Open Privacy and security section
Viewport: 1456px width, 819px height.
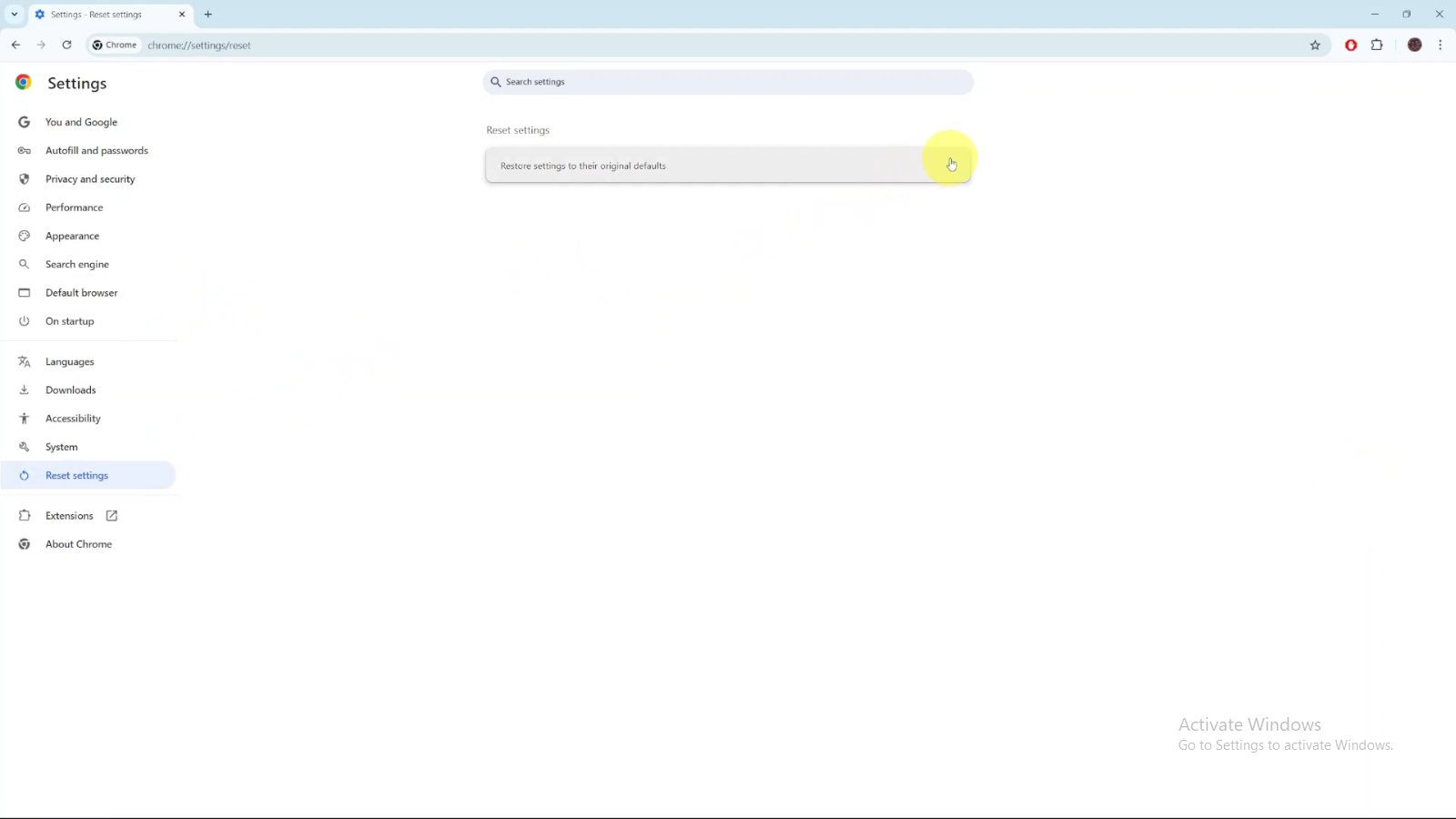click(x=90, y=179)
